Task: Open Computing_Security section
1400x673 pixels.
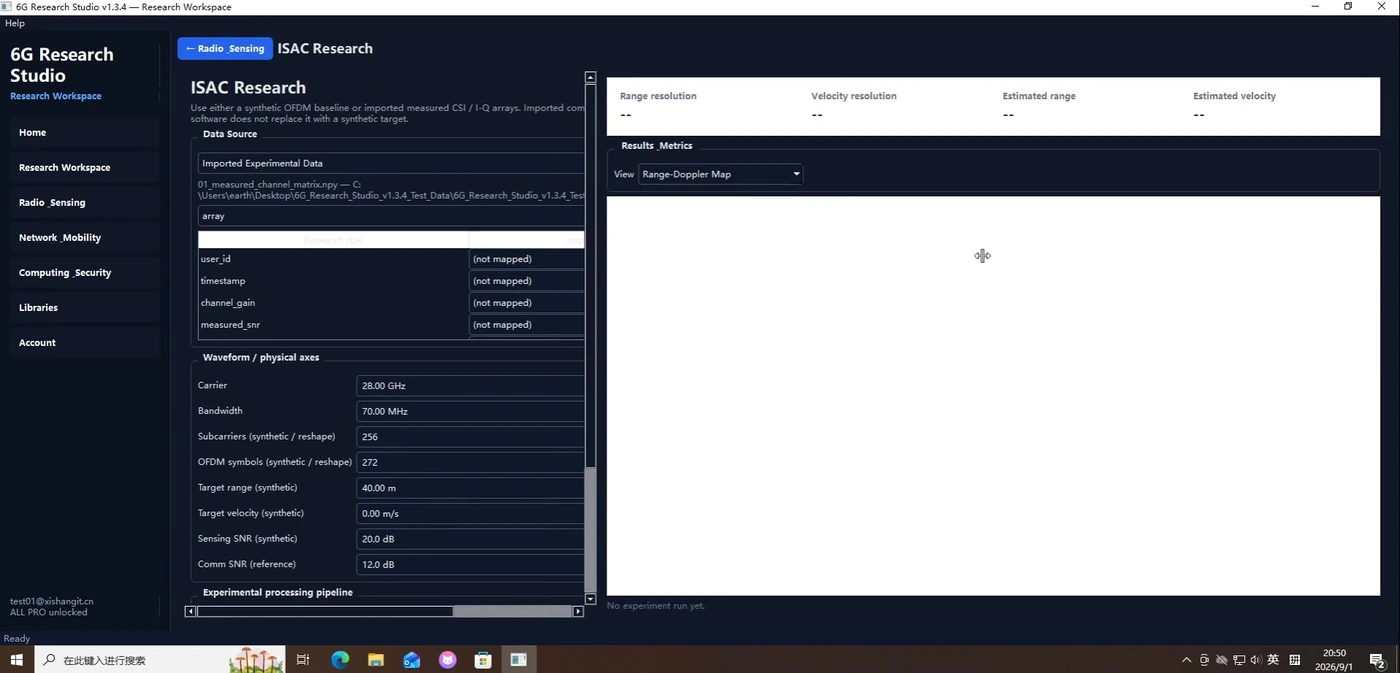Action: click(85, 272)
